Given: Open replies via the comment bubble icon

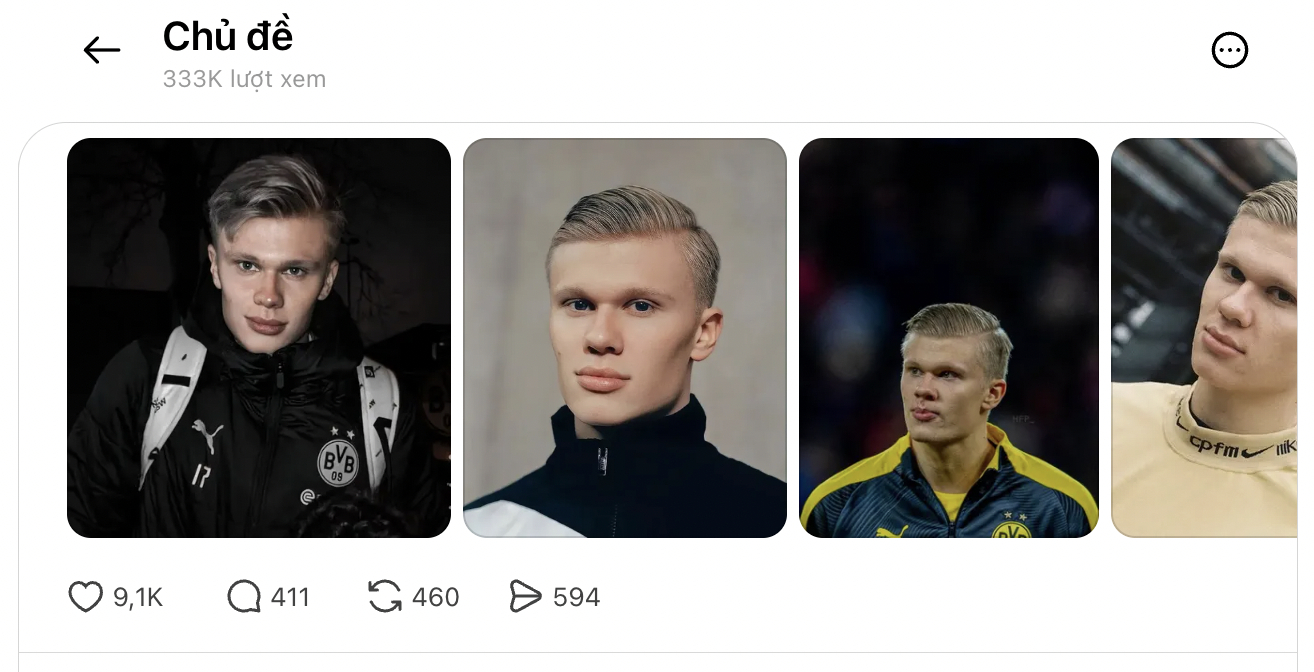Looking at the screenshot, I should [243, 597].
